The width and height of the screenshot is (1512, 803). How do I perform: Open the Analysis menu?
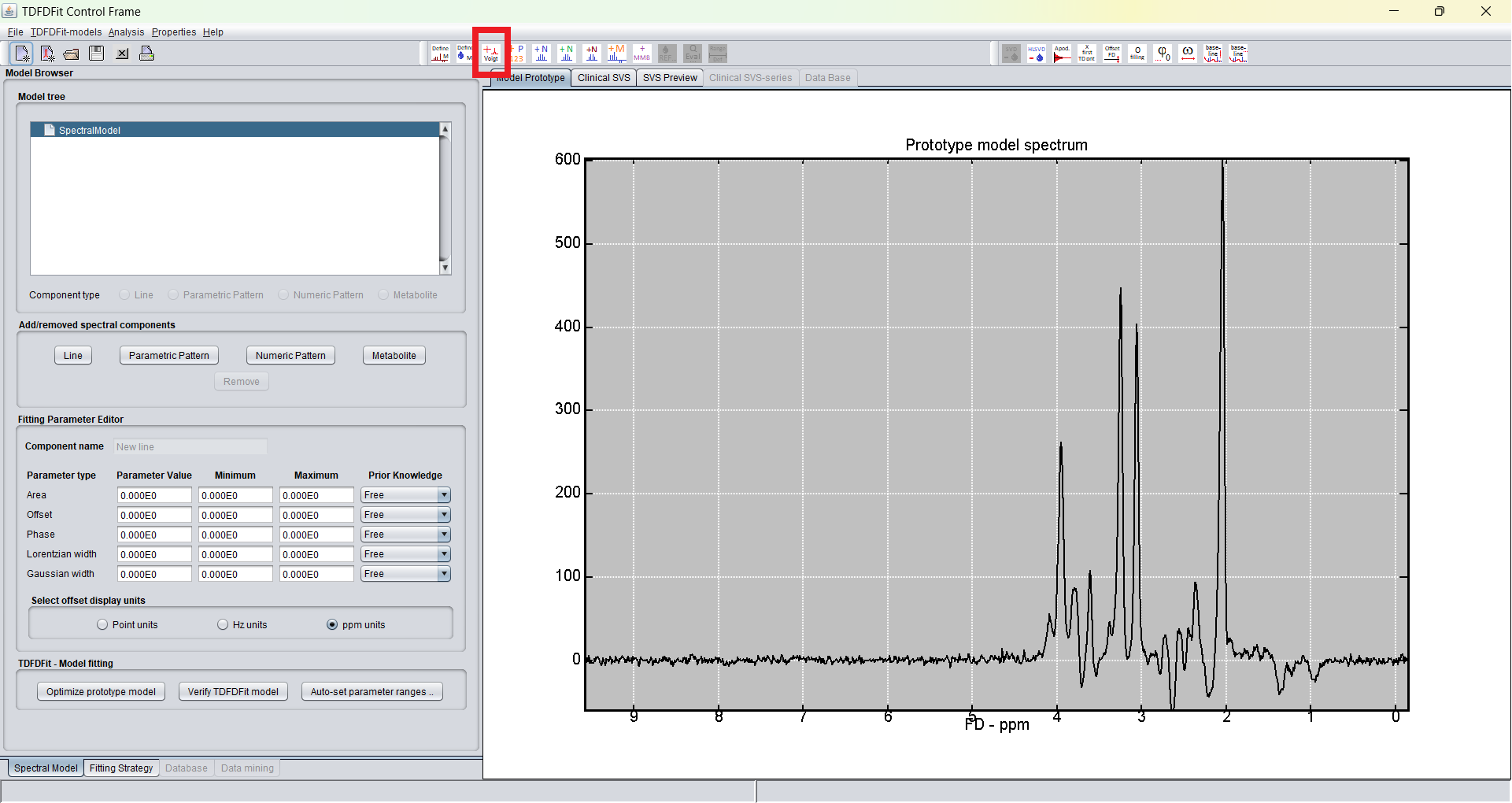[x=126, y=32]
